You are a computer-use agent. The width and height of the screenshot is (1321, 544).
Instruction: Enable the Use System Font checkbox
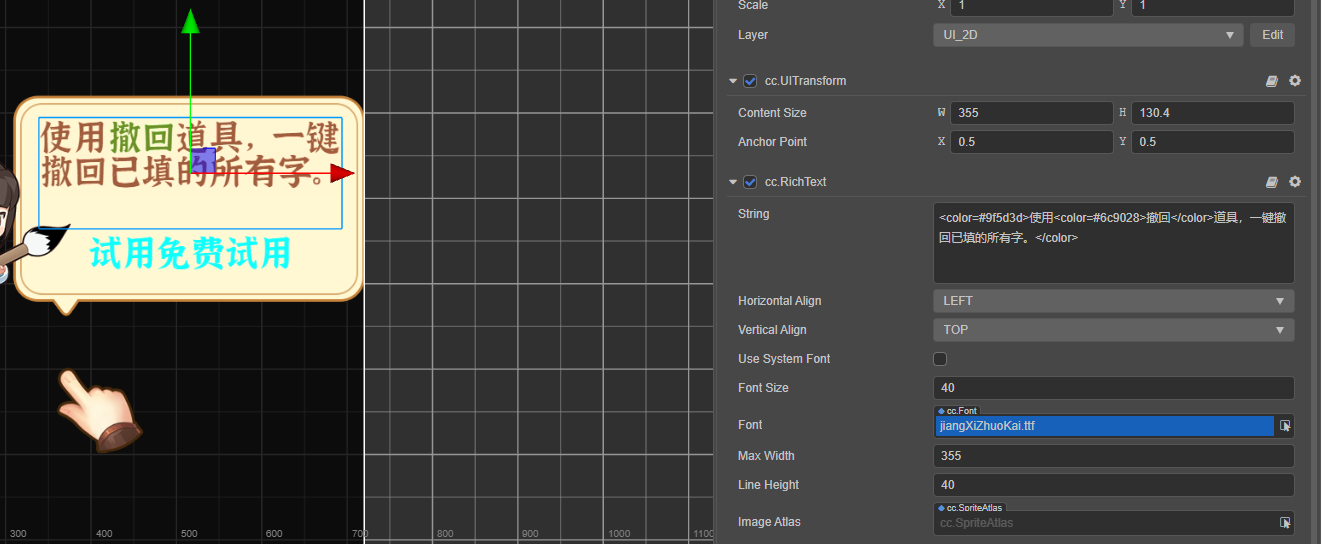coord(940,359)
